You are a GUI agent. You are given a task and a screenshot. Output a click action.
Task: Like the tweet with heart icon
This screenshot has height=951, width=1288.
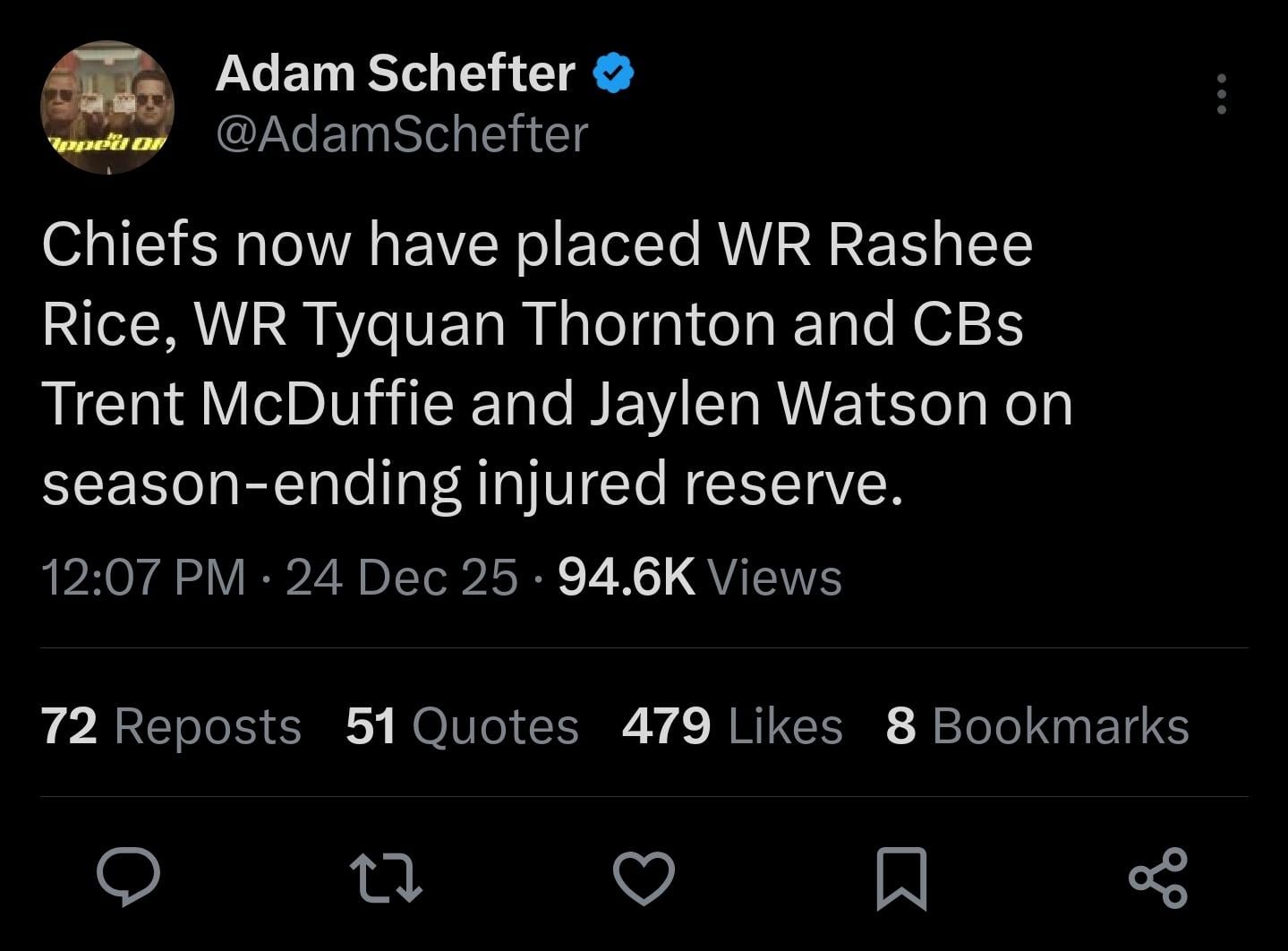coord(644,876)
